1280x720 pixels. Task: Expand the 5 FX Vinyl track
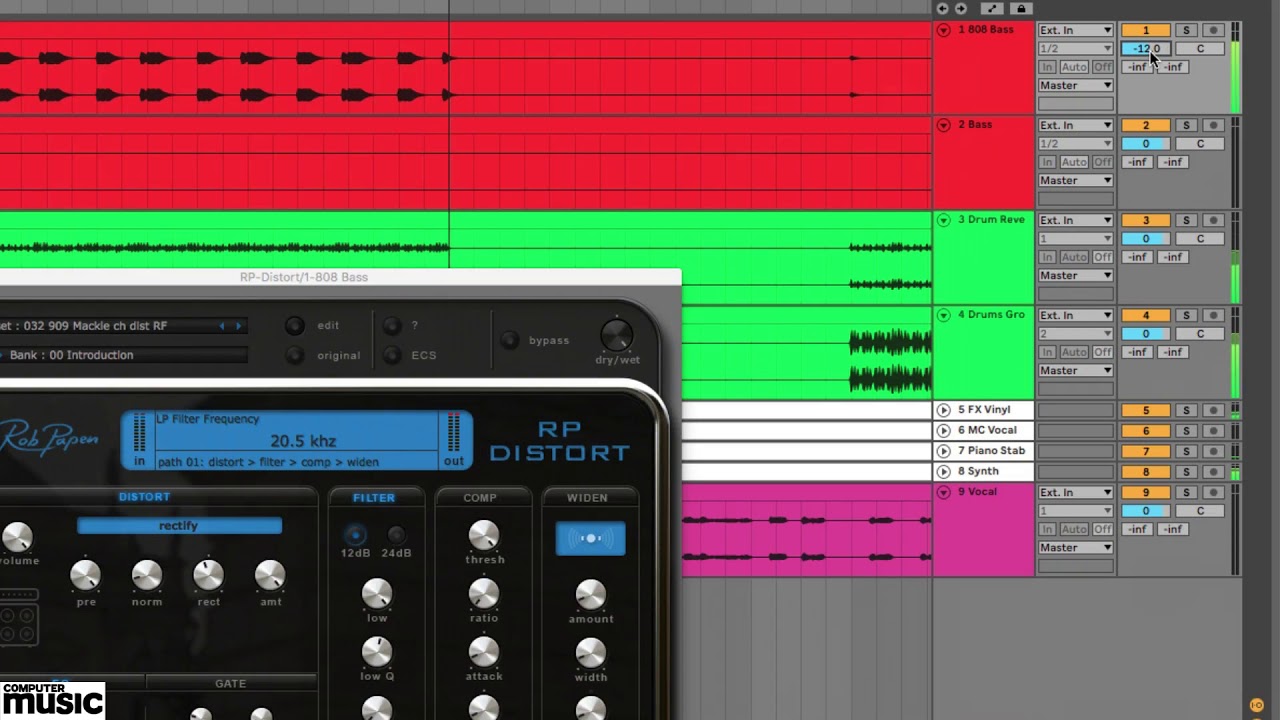(x=943, y=410)
